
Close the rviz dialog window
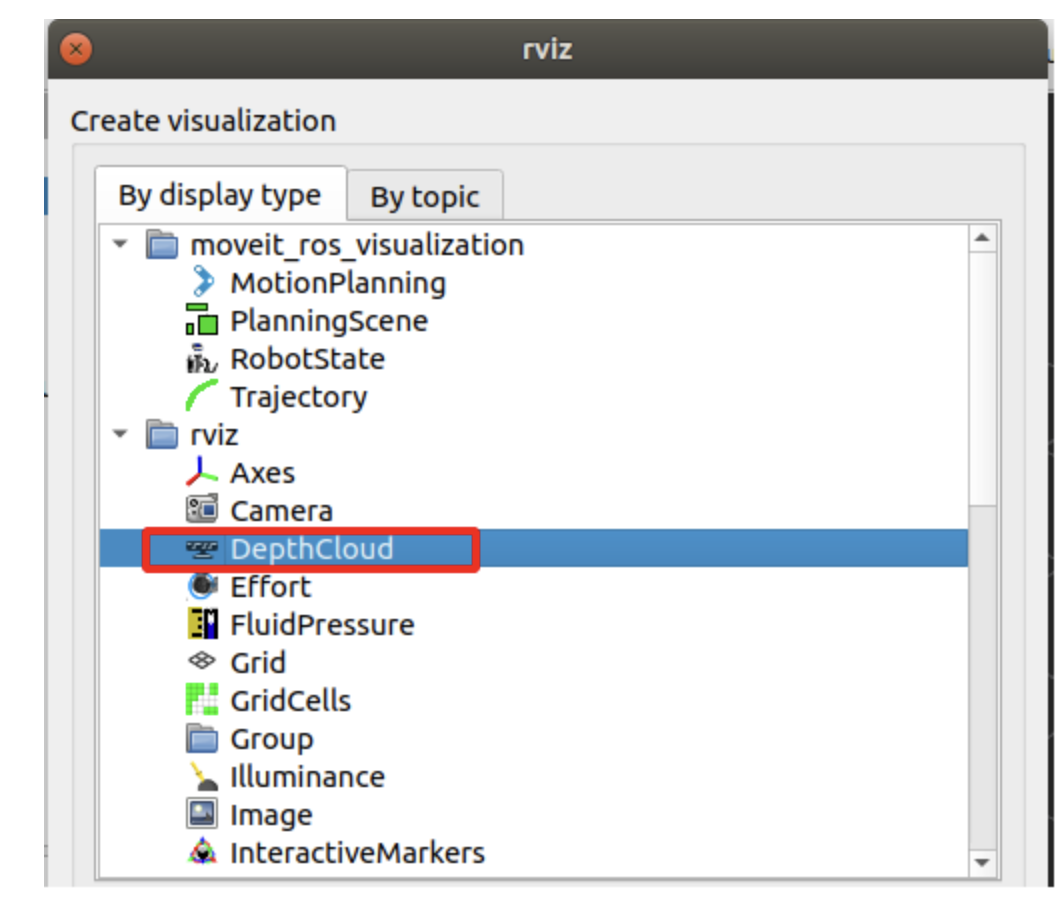point(77,49)
